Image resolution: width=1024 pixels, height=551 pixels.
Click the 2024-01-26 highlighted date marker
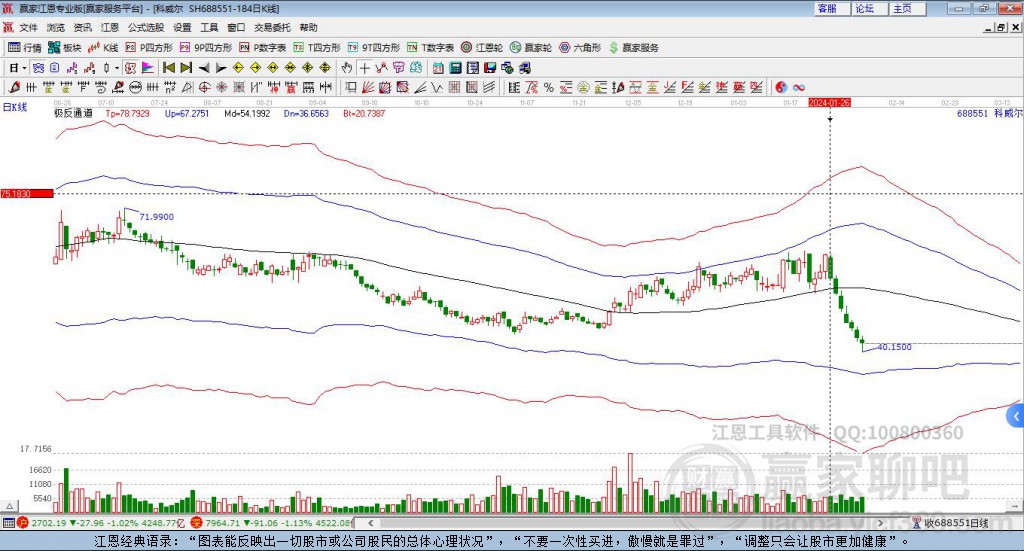click(829, 103)
